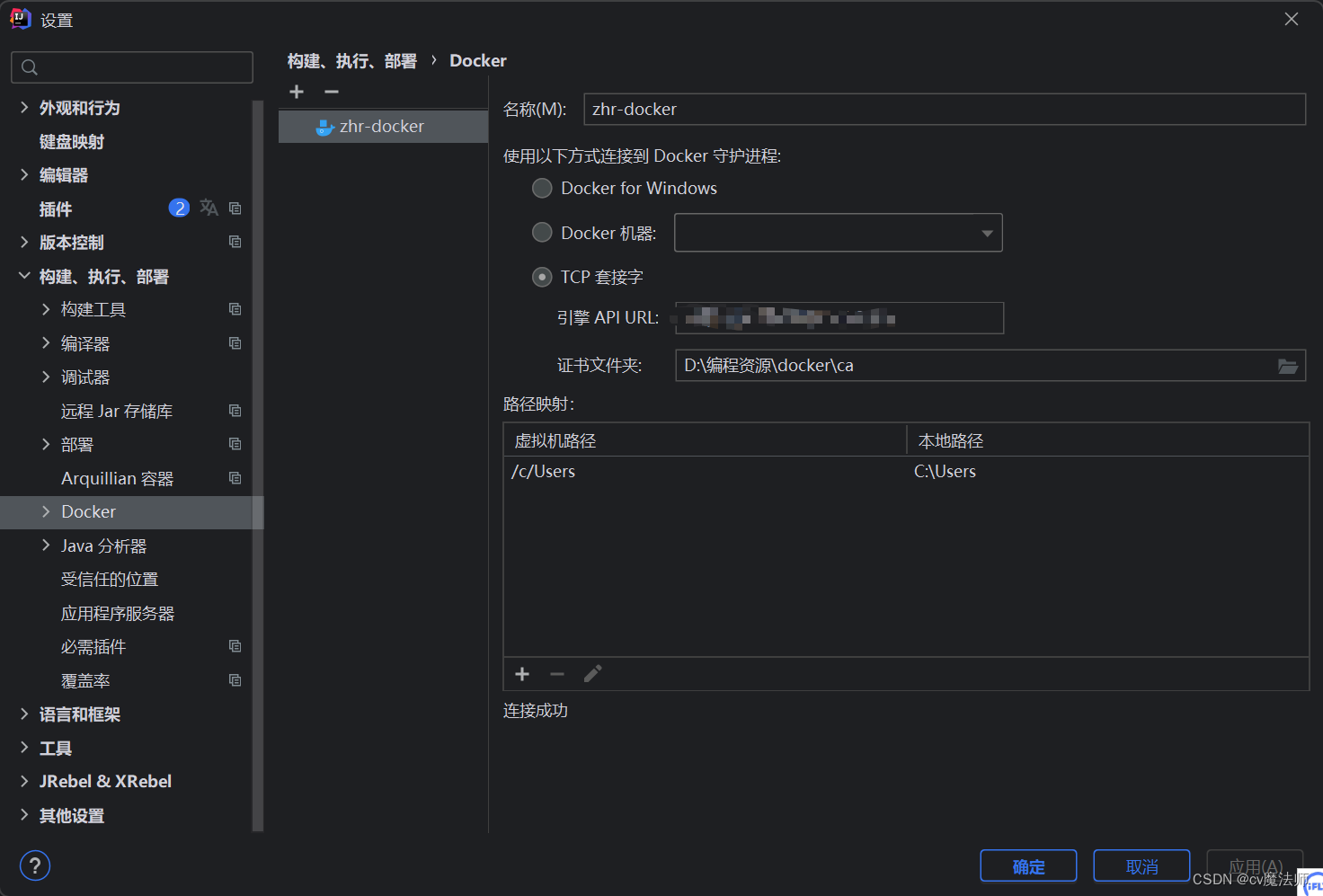
Task: Browse for certificate folder via folder icon
Action: [x=1288, y=365]
